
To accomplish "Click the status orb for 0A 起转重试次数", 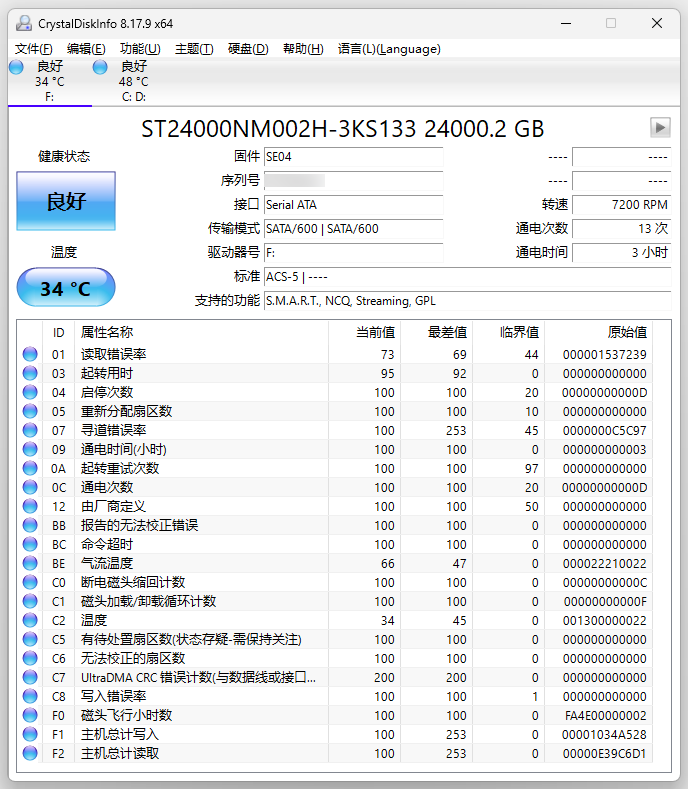I will (30, 468).
